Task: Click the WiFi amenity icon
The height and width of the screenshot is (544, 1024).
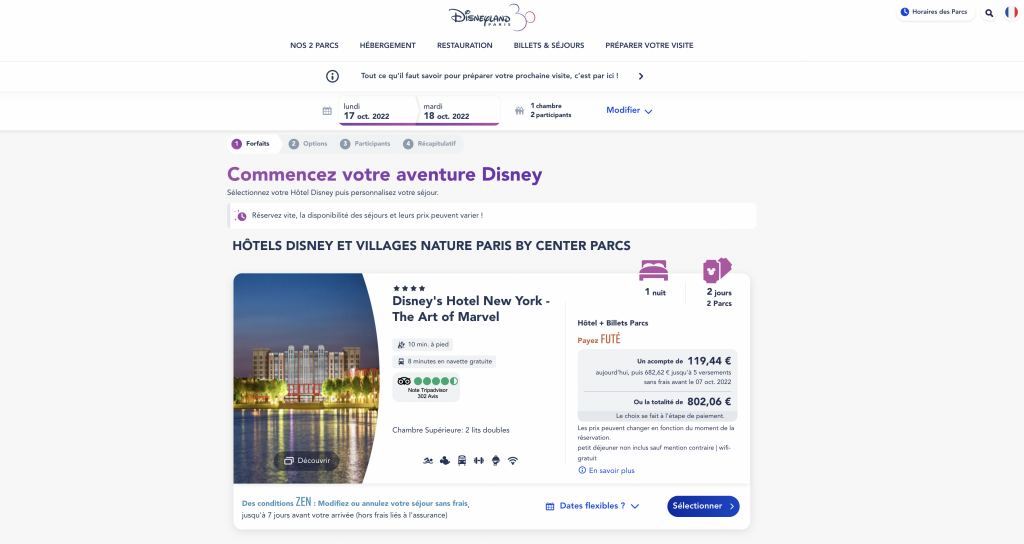Action: tap(513, 460)
